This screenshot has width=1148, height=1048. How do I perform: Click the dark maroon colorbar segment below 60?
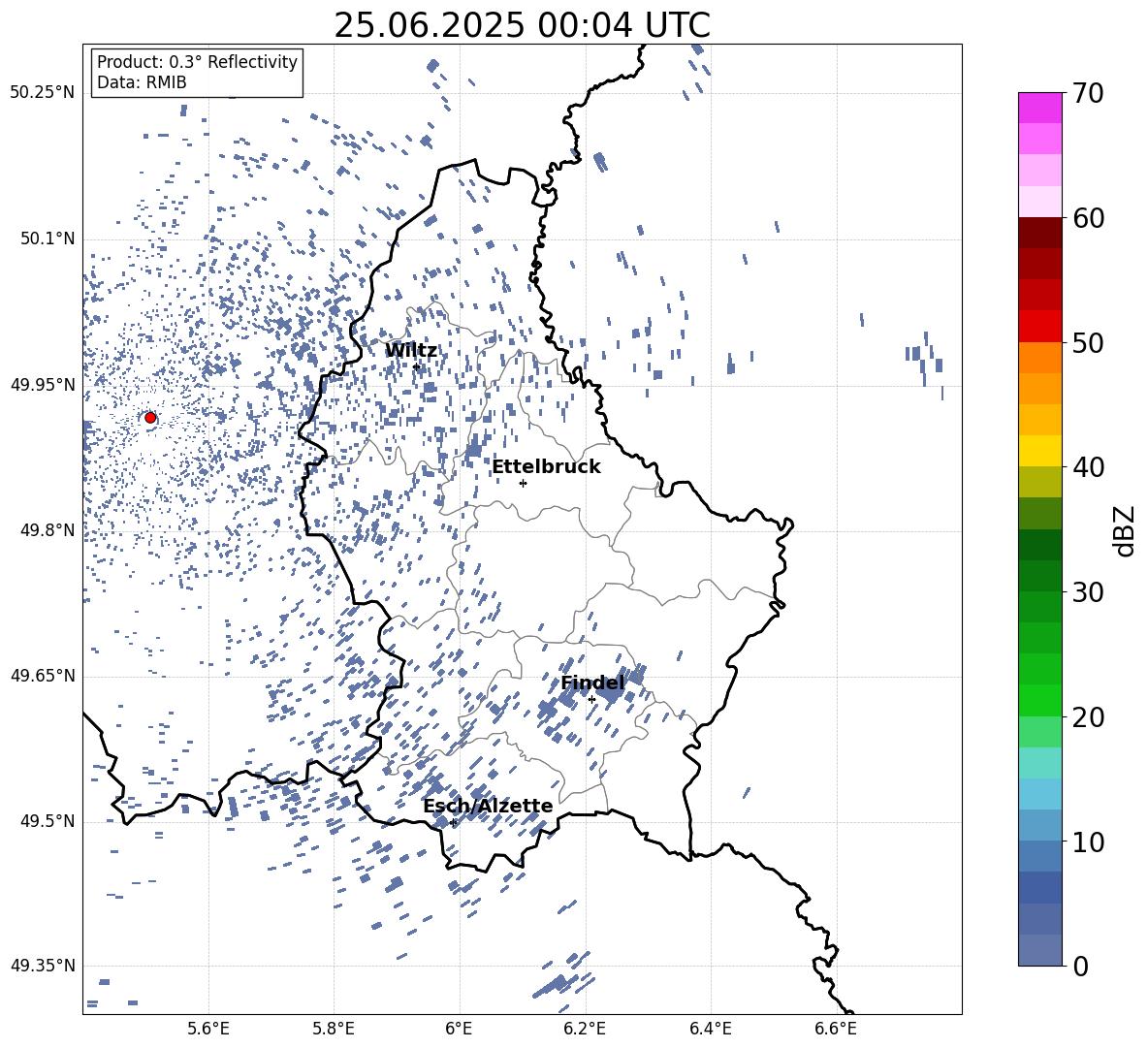click(x=1040, y=233)
